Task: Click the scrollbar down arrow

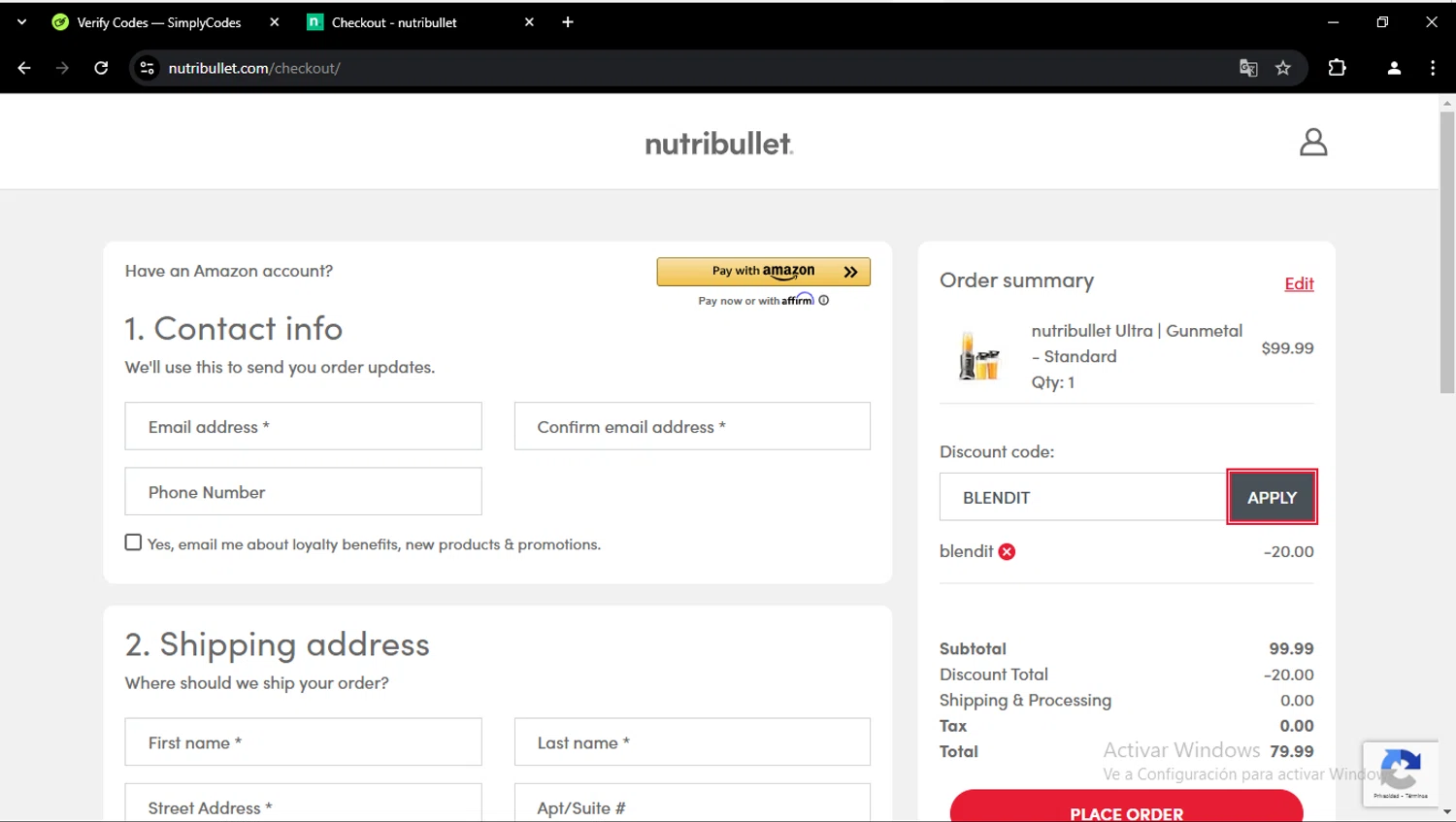Action: 1447,811
